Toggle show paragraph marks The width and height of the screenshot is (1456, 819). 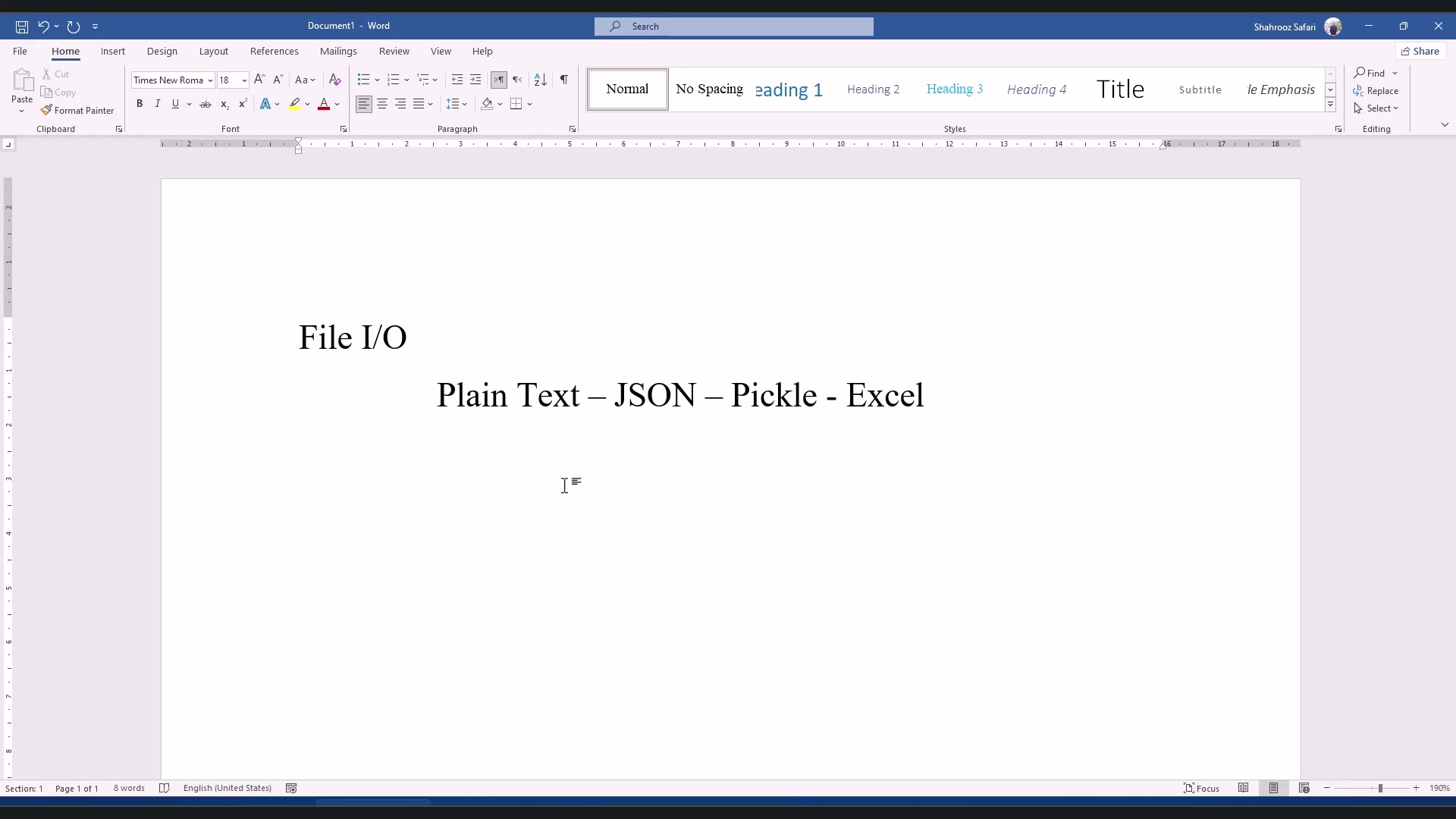[x=563, y=80]
